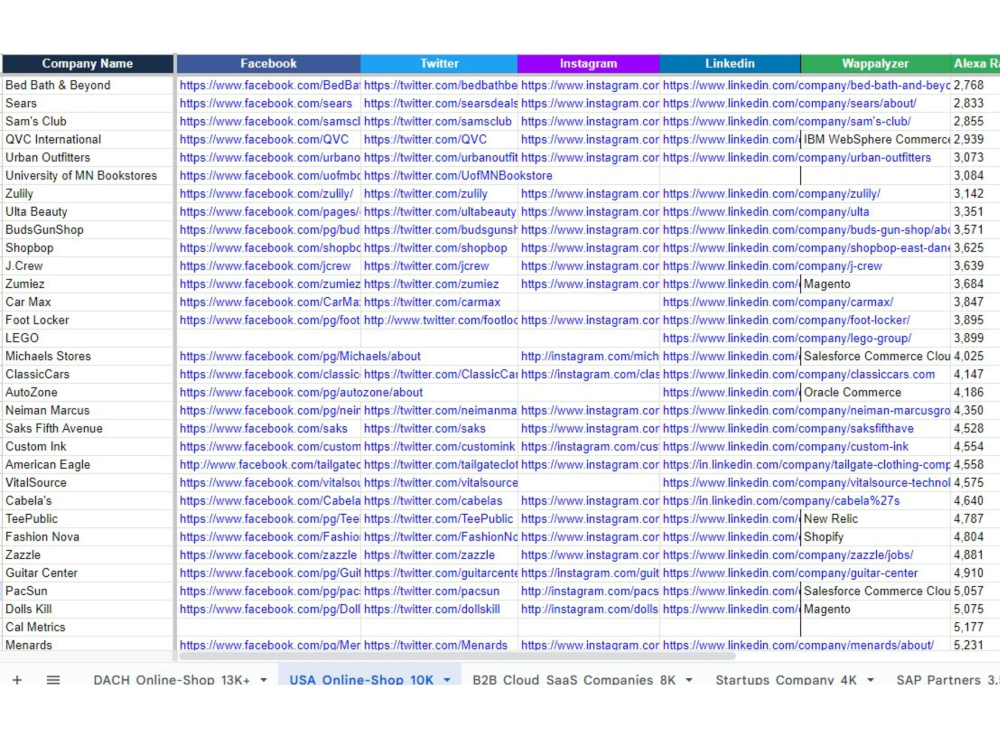The width and height of the screenshot is (1000, 750).
Task: Add a new sheet with the plus icon
Action: pos(17,680)
